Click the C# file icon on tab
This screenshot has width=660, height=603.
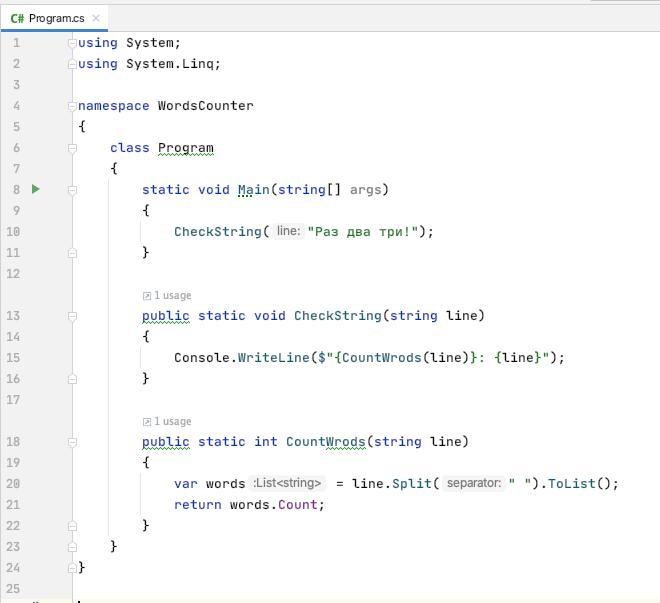point(17,19)
